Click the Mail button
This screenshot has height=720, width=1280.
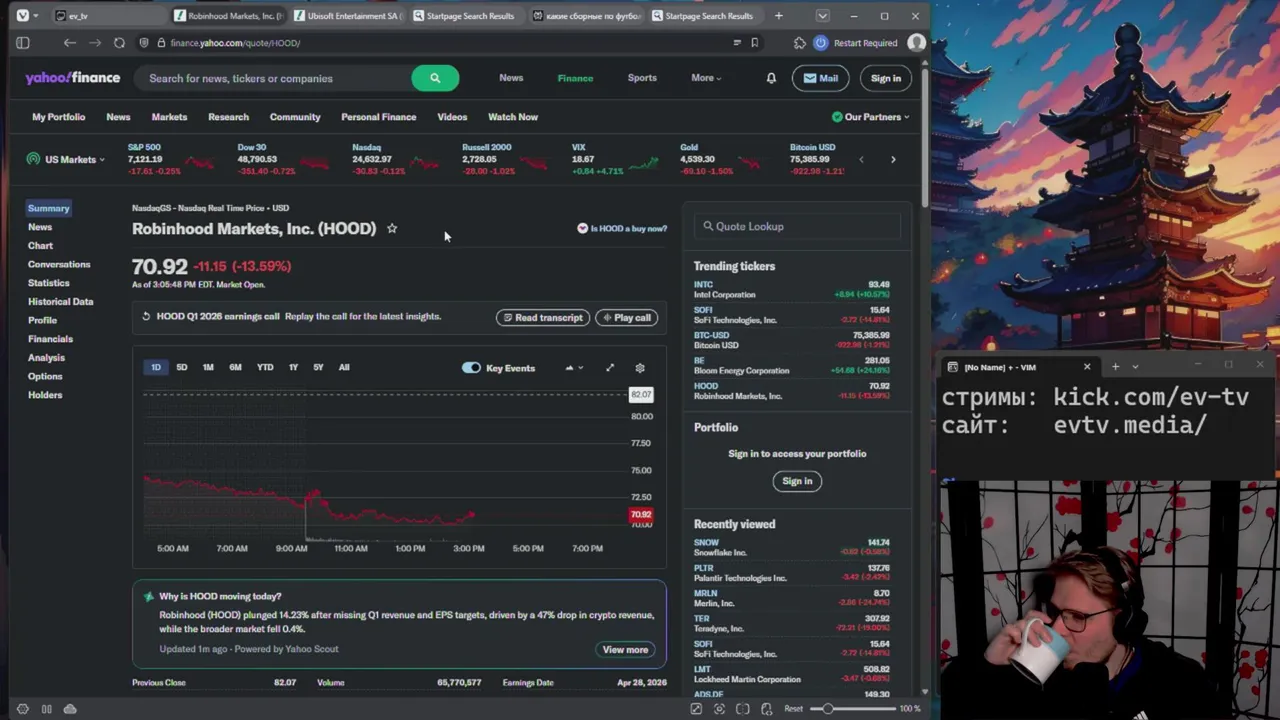point(821,78)
